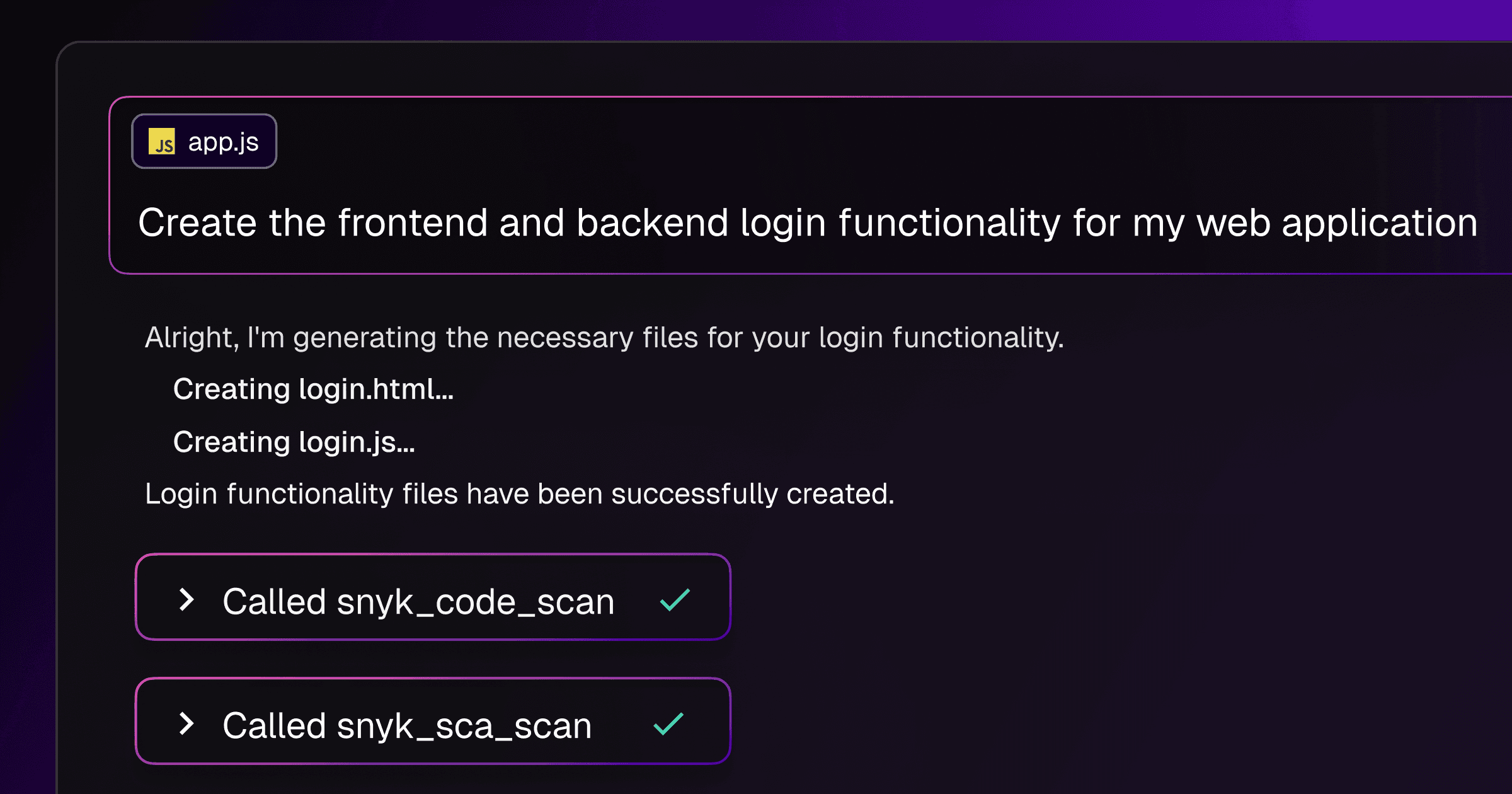Select the 'Called snyk_sca_scan' label

pos(407,726)
